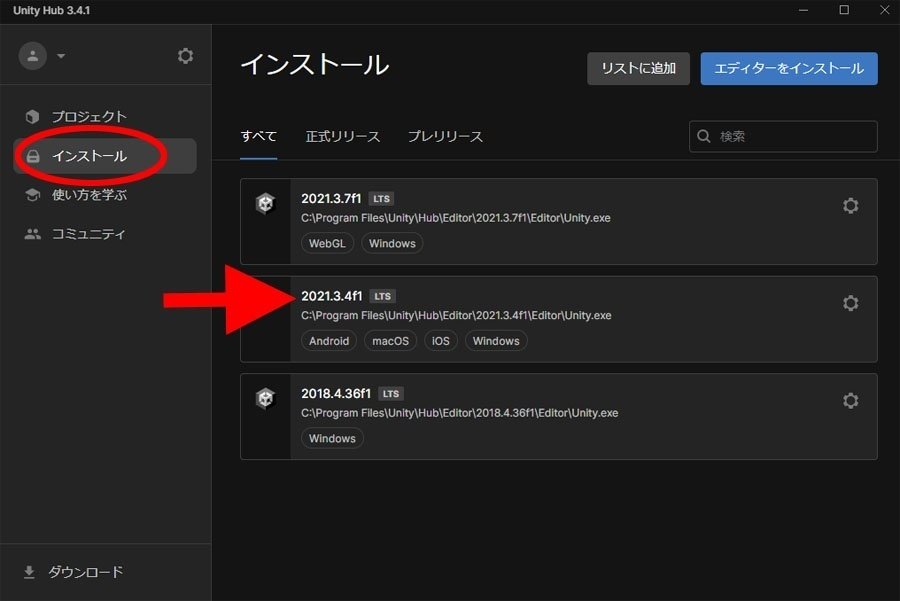Image resolution: width=900 pixels, height=601 pixels.
Task: Focus the 検索 search field
Action: click(783, 136)
